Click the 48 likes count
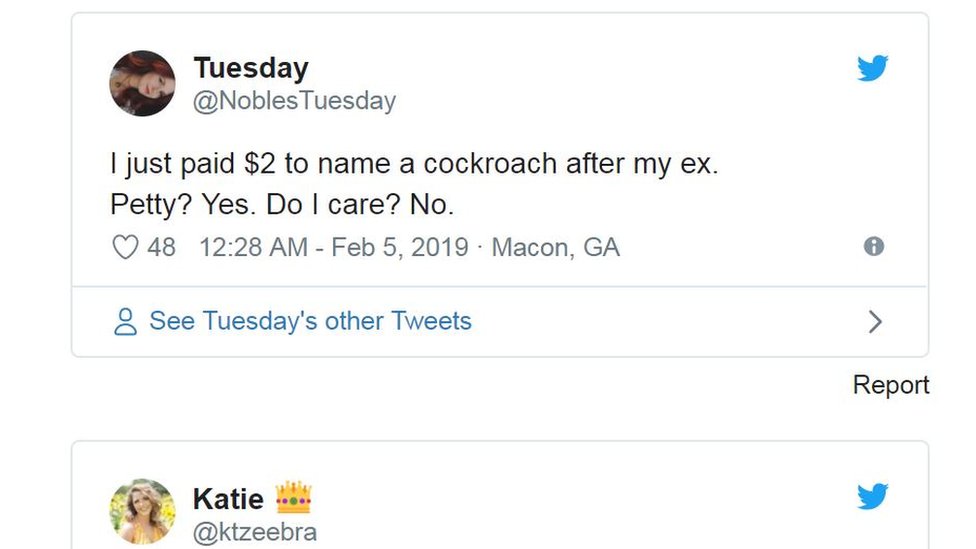 click(x=161, y=247)
